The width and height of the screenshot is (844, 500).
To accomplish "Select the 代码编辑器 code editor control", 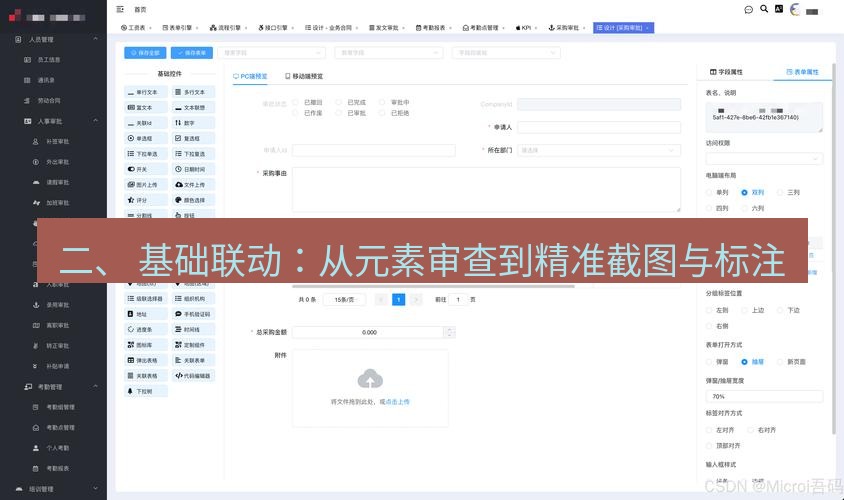I will pos(193,376).
